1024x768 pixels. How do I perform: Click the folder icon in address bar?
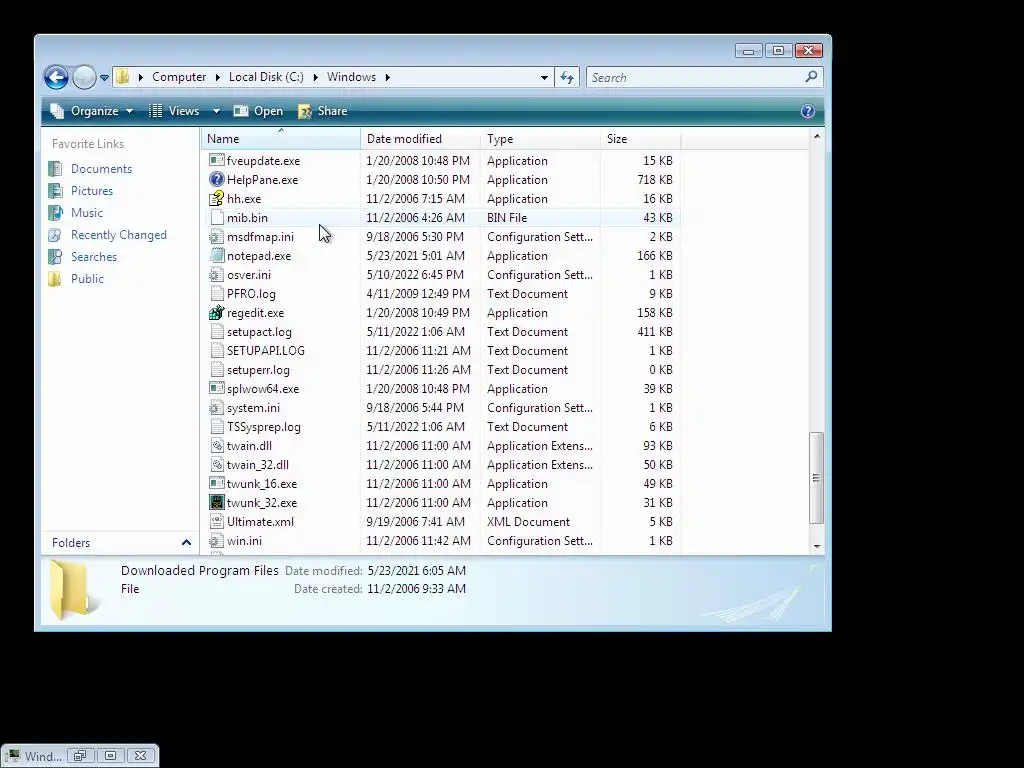click(122, 77)
